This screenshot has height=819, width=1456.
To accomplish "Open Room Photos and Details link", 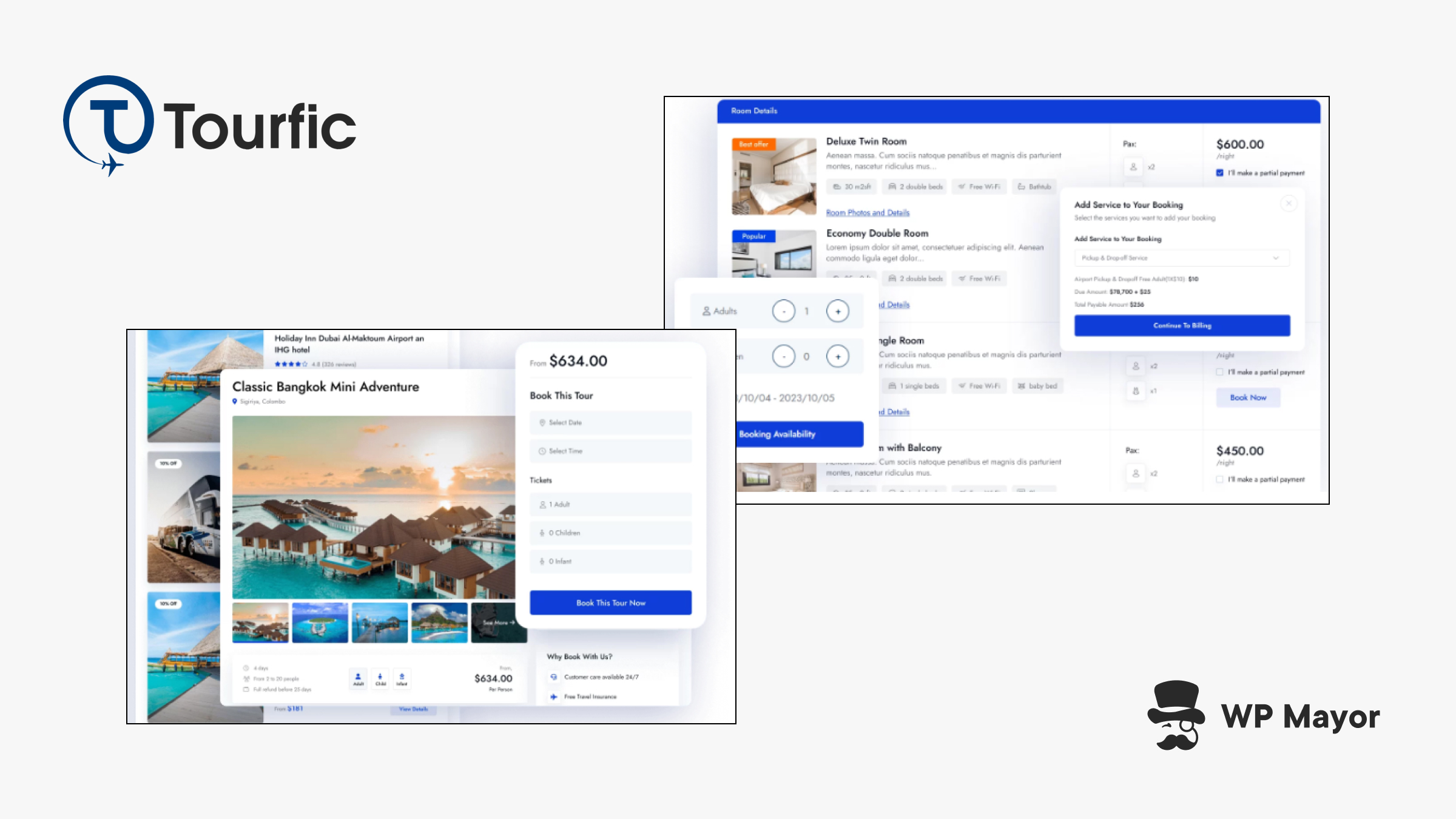I will point(868,212).
